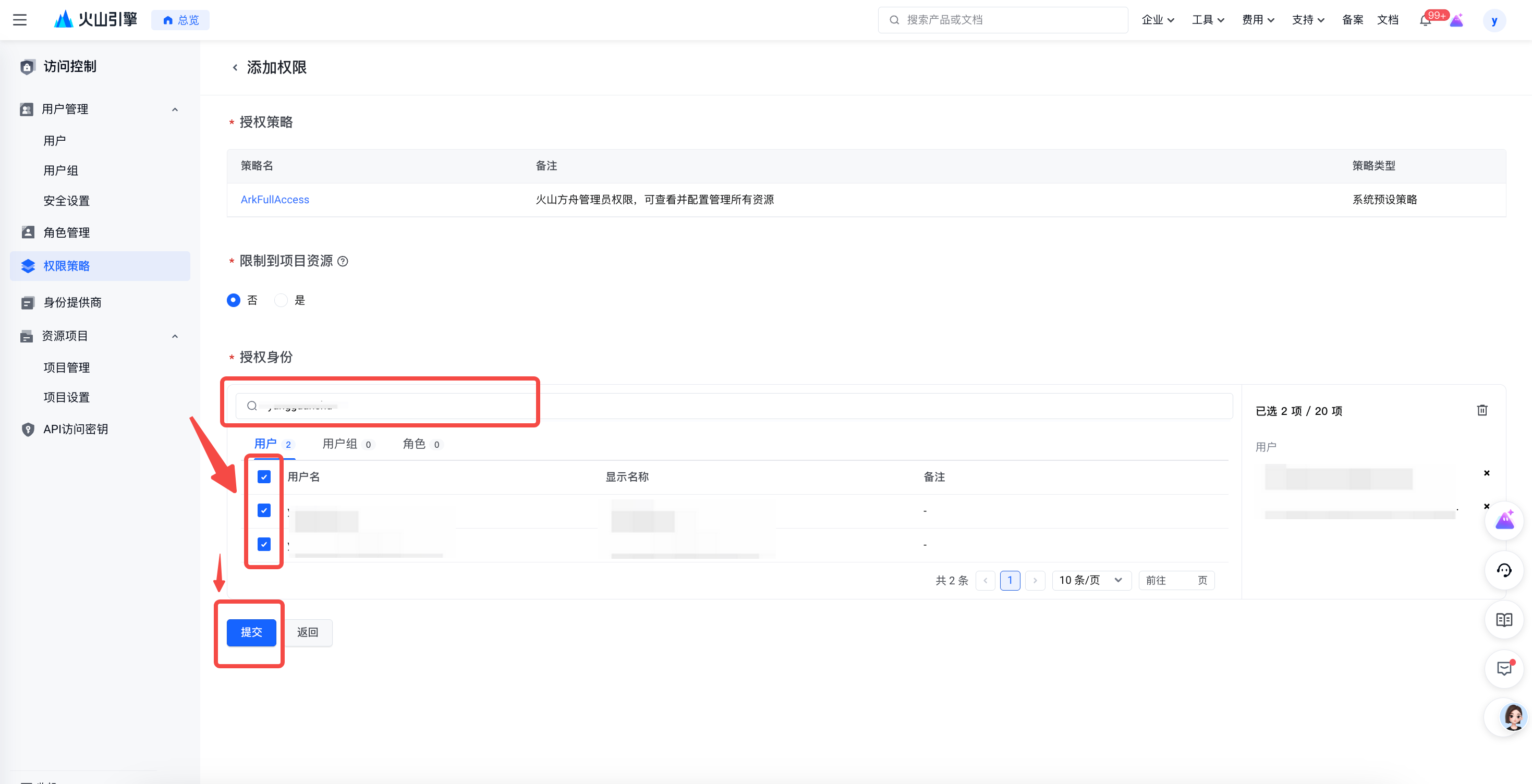Click the feedback message floating icon
This screenshot has width=1532, height=784.
1504,669
